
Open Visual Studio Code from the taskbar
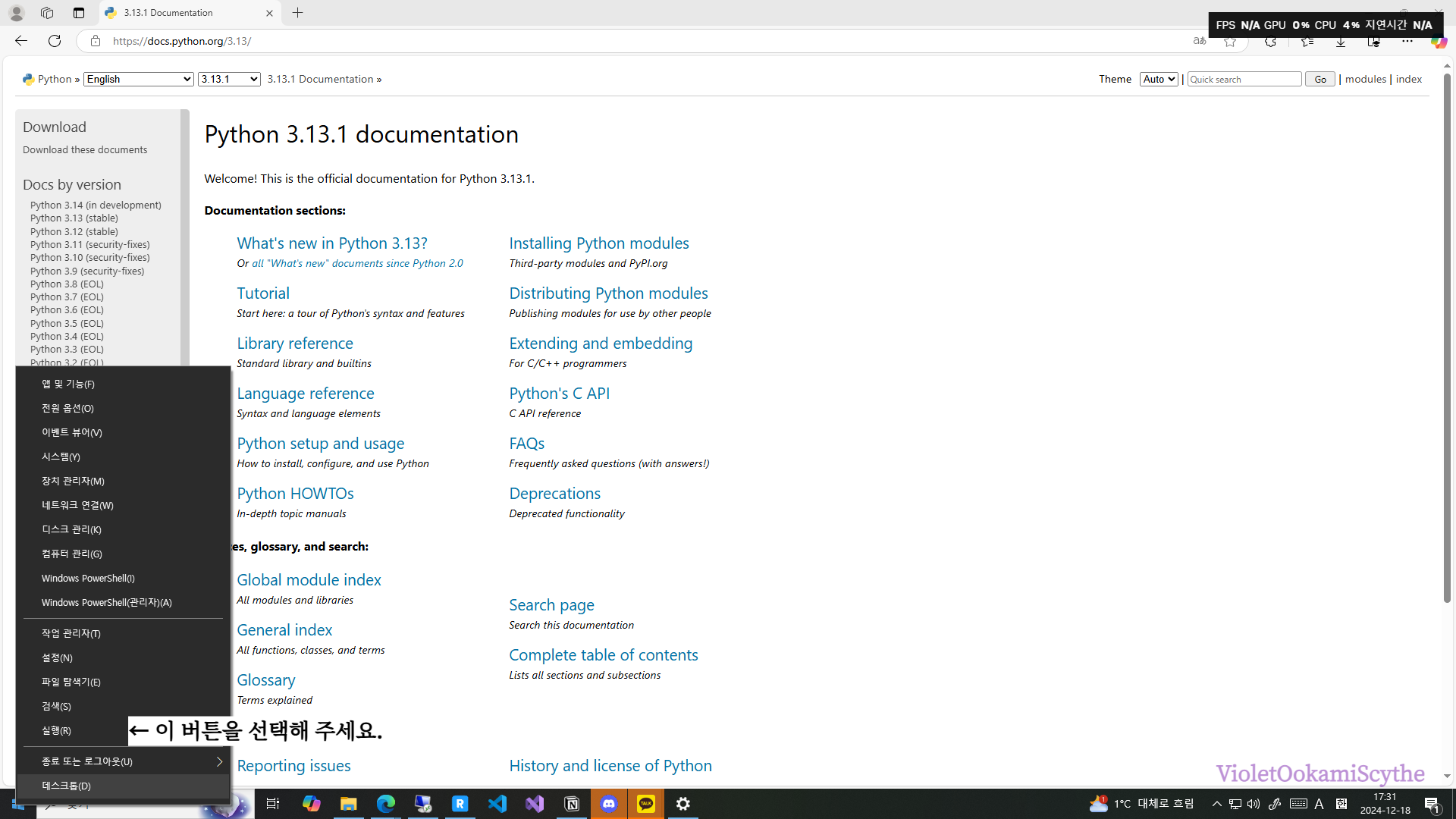click(x=497, y=804)
